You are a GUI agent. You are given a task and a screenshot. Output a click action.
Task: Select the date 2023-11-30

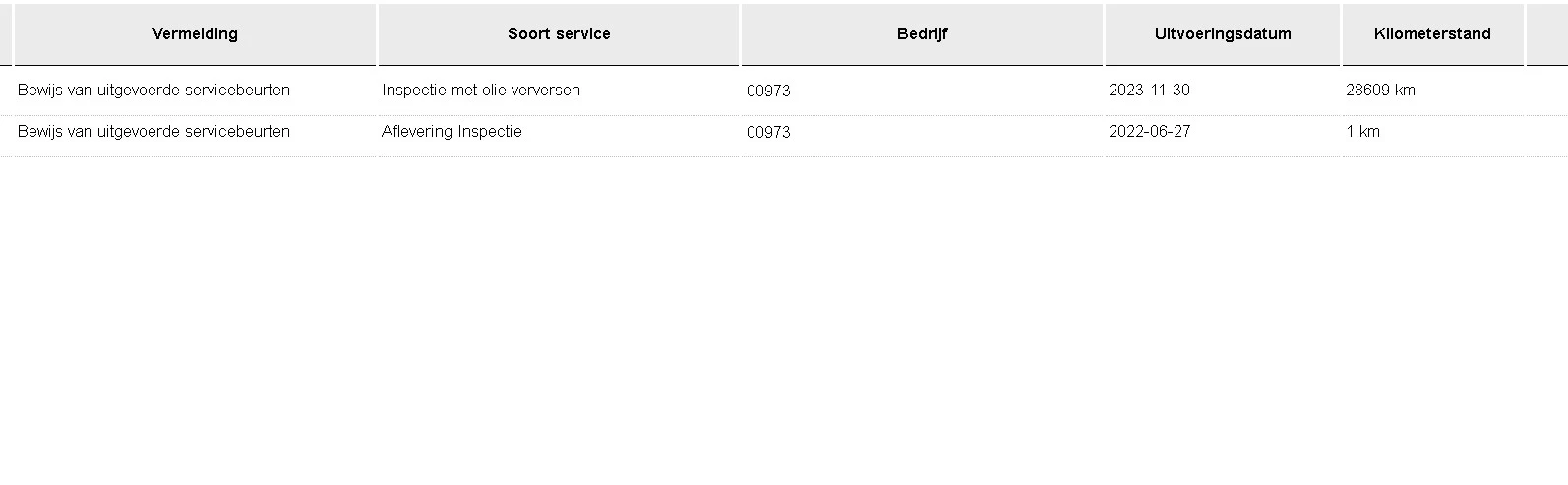pyautogui.click(x=1149, y=91)
